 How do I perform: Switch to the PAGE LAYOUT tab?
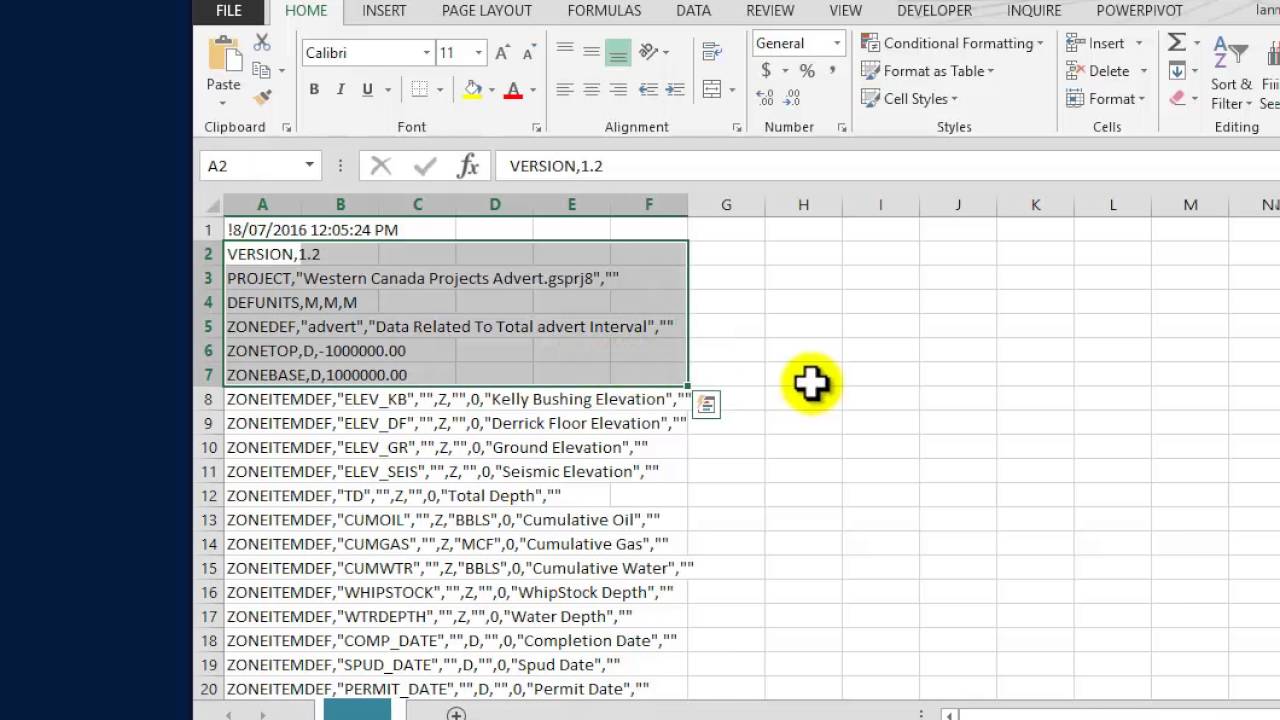coord(487,11)
